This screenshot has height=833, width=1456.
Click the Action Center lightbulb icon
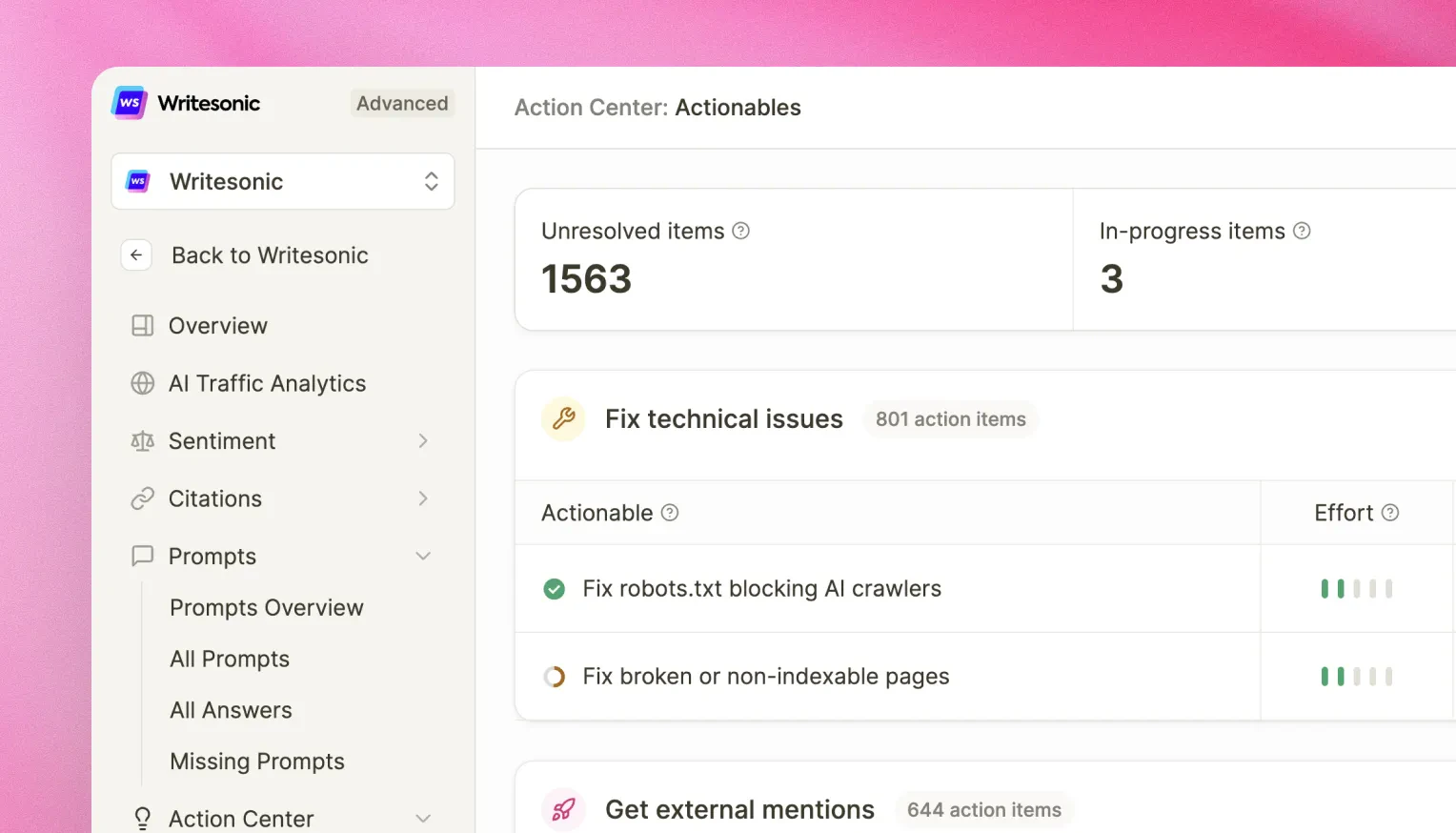pos(143,818)
